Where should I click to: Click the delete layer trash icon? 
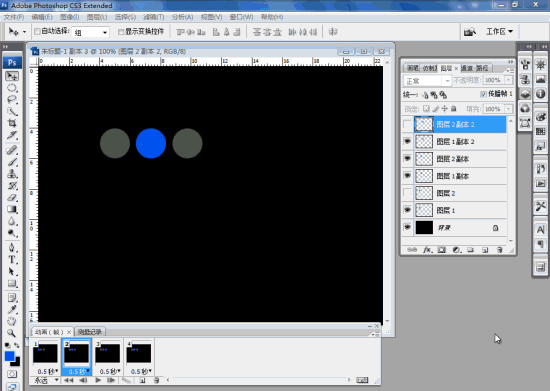499,250
